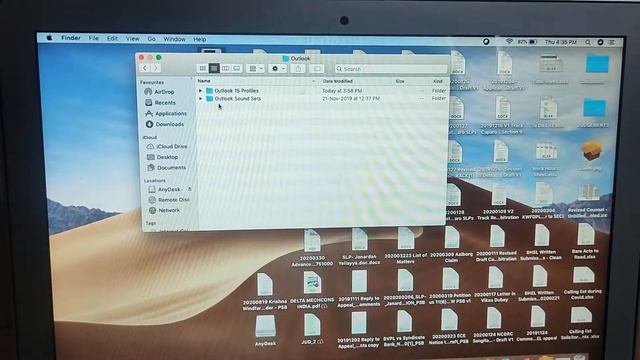Select the 20200309 Aalborg Claim document
Viewport: 640px width, 360px height.
[451, 244]
